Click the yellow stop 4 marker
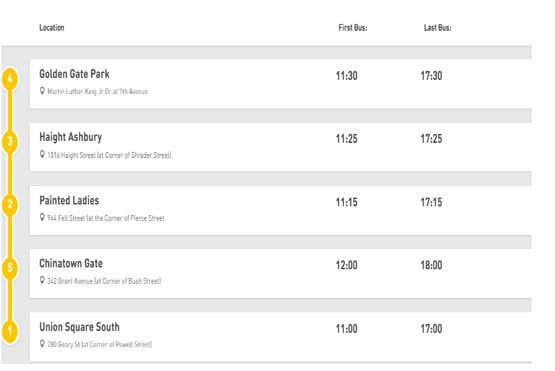This screenshot has height=371, width=555. [10, 79]
